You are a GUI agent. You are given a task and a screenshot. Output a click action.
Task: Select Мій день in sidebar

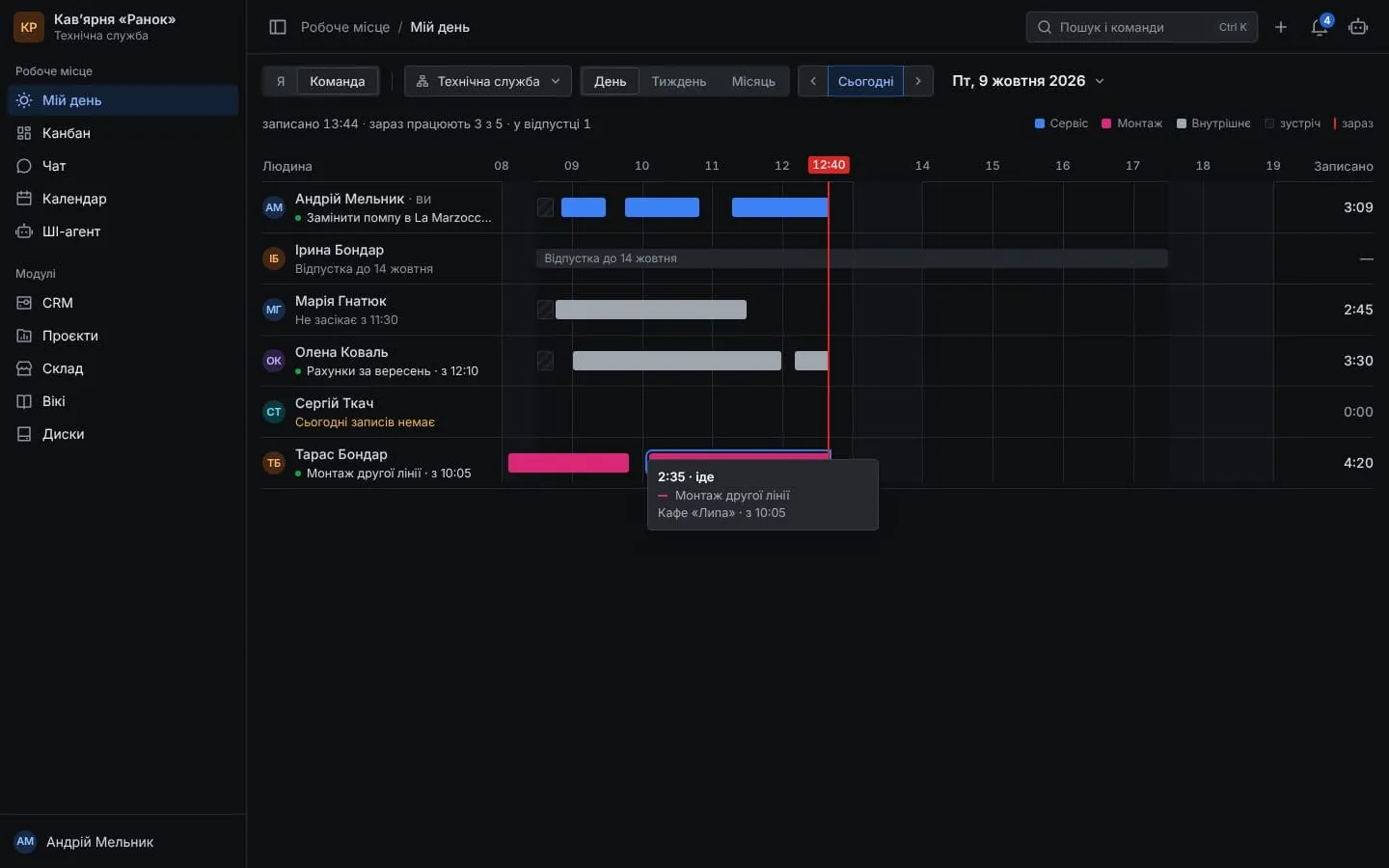coord(123,100)
